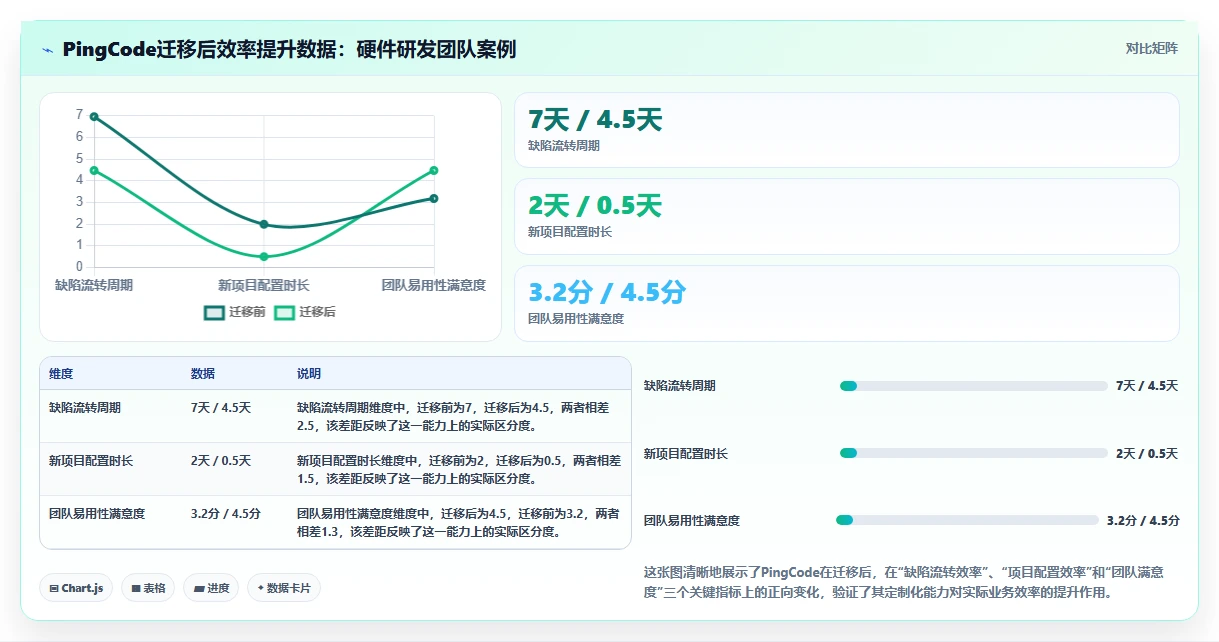Click the 迁移前 data point at 缺陷流转周期
Image resolution: width=1219 pixels, height=642 pixels.
[x=94, y=116]
